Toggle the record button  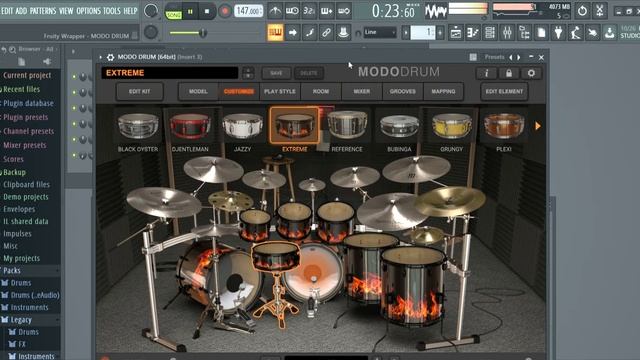point(224,11)
